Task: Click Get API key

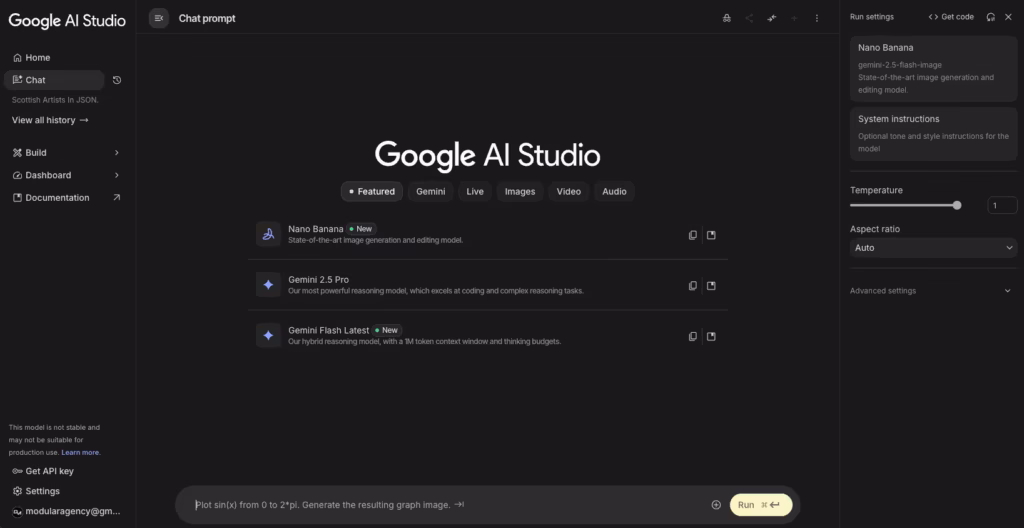Action: (x=43, y=471)
